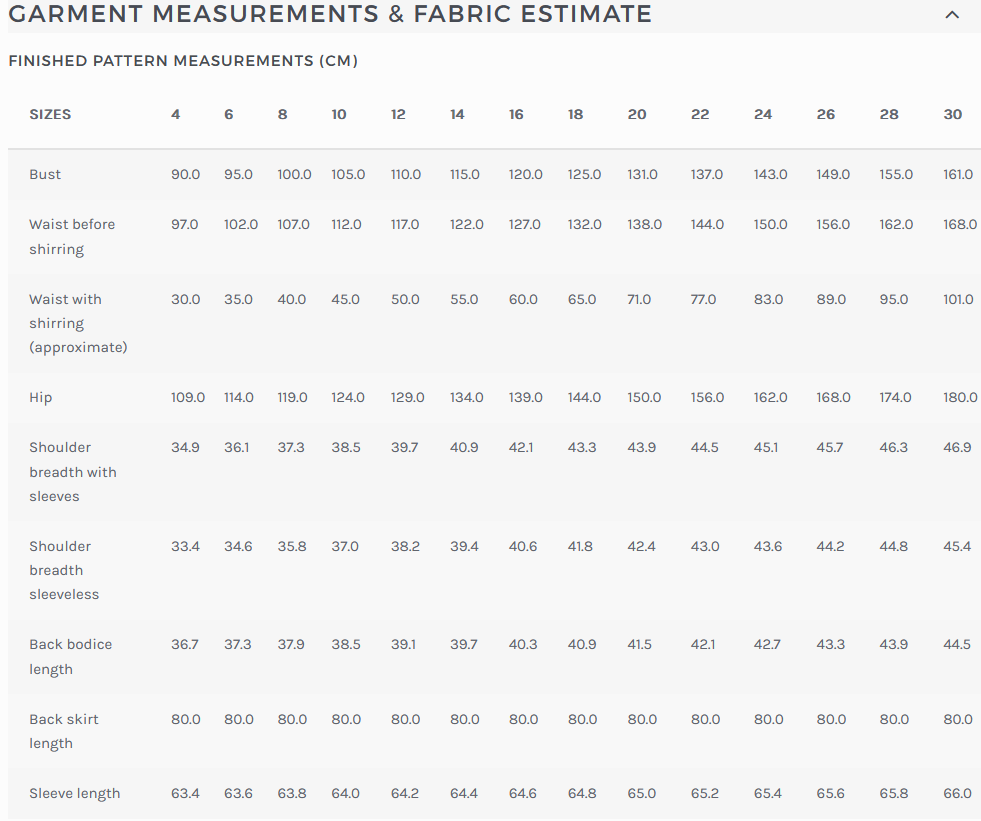
Task: Click Shoulder breadth with sleeves label
Action: 73,471
